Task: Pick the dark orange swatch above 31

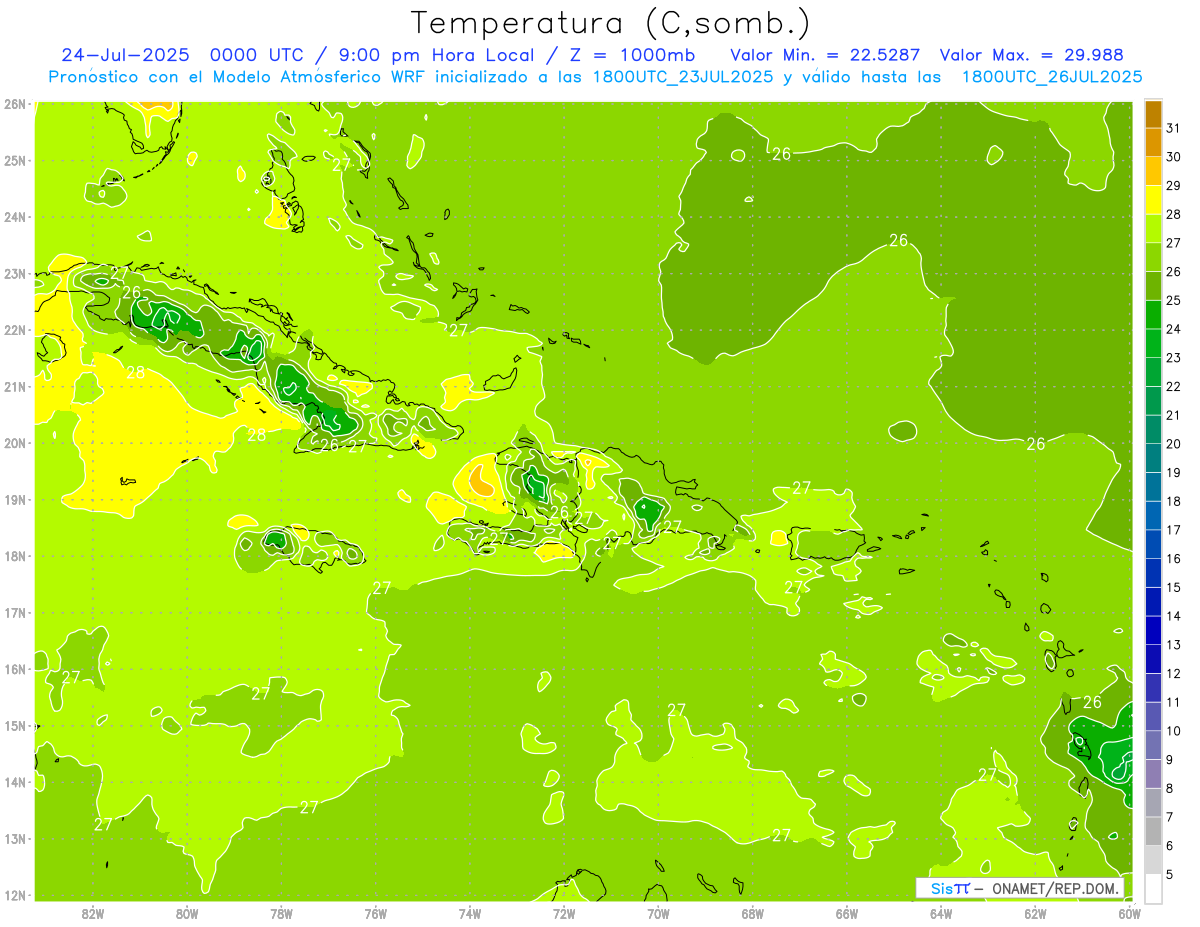Action: [x=1153, y=114]
